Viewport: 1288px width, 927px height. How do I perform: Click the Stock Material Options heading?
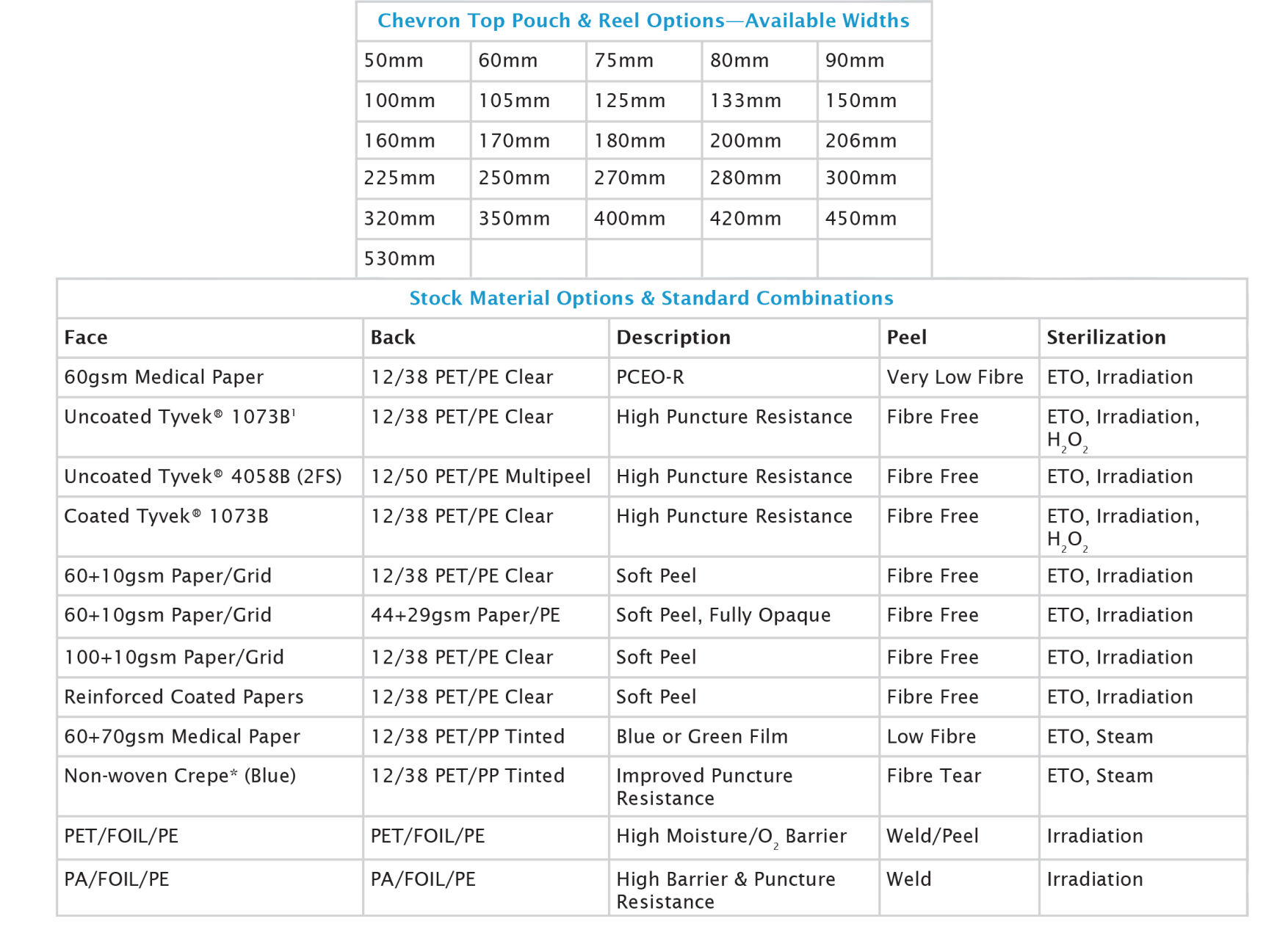651,298
